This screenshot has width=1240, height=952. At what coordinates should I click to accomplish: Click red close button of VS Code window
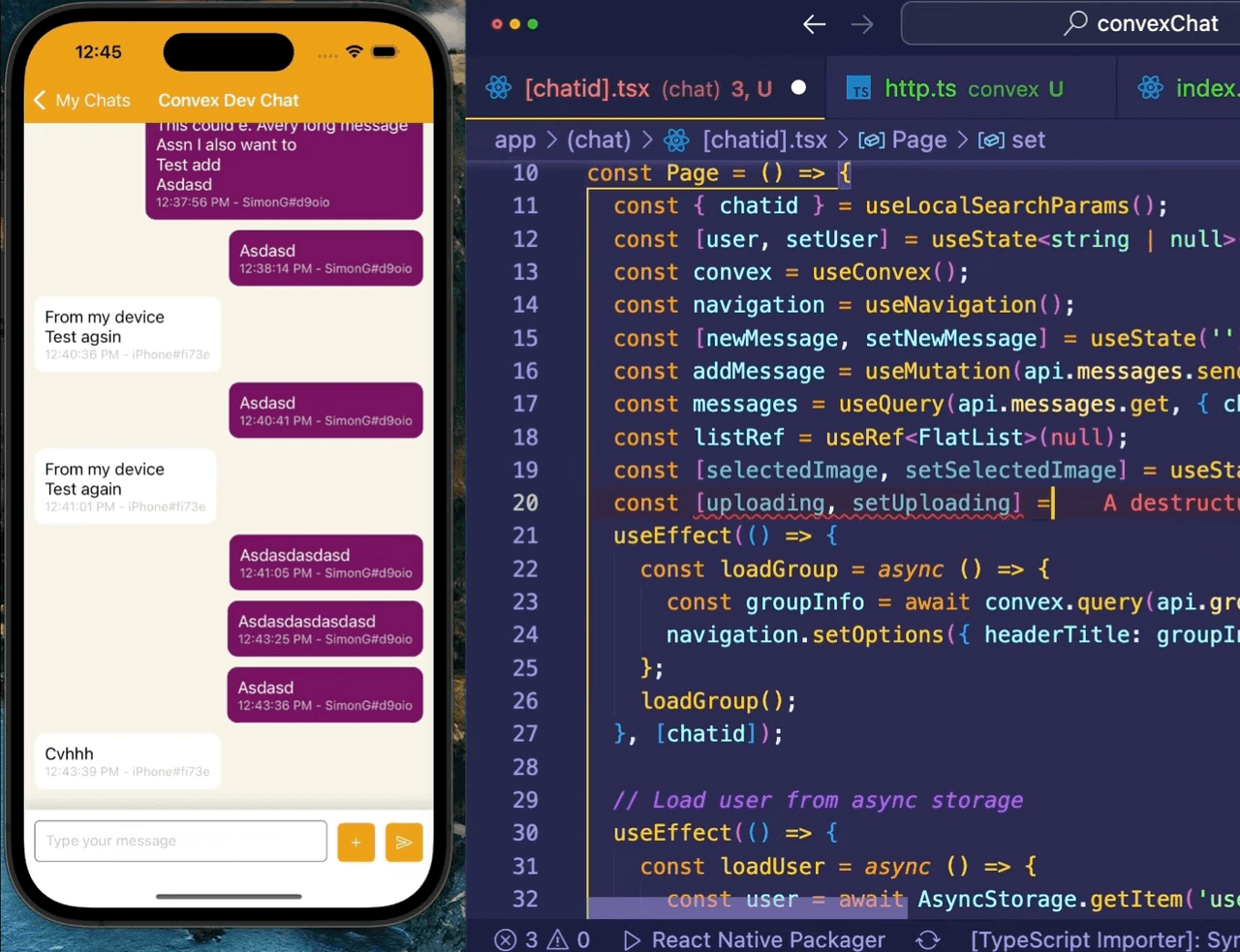click(497, 24)
